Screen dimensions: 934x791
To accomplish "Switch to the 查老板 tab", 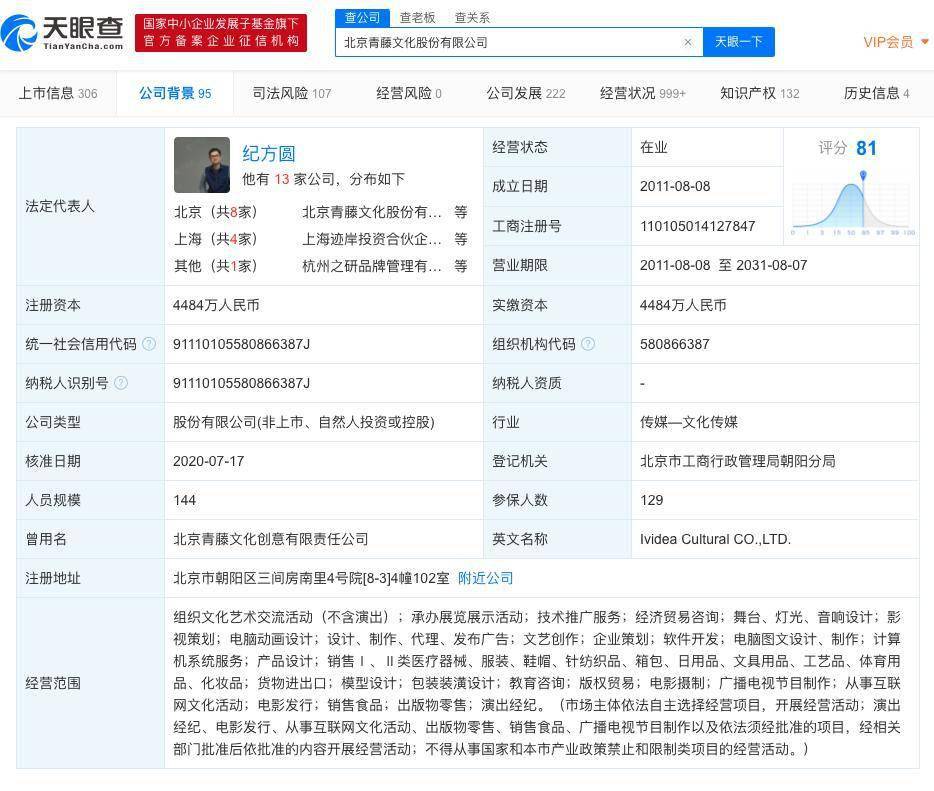I will 419,17.
